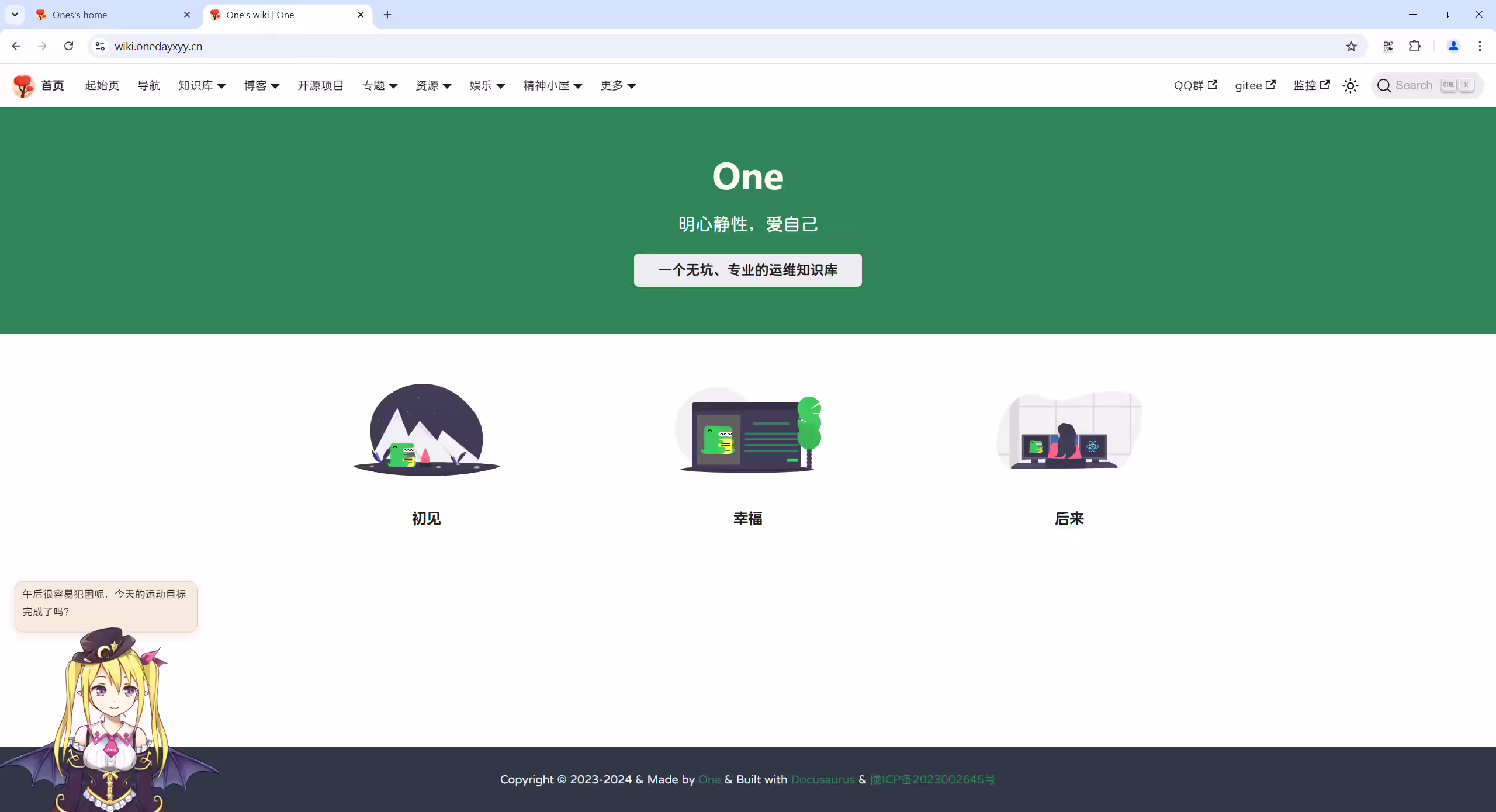Click the Search input box
The image size is (1496, 812).
[1426, 86]
